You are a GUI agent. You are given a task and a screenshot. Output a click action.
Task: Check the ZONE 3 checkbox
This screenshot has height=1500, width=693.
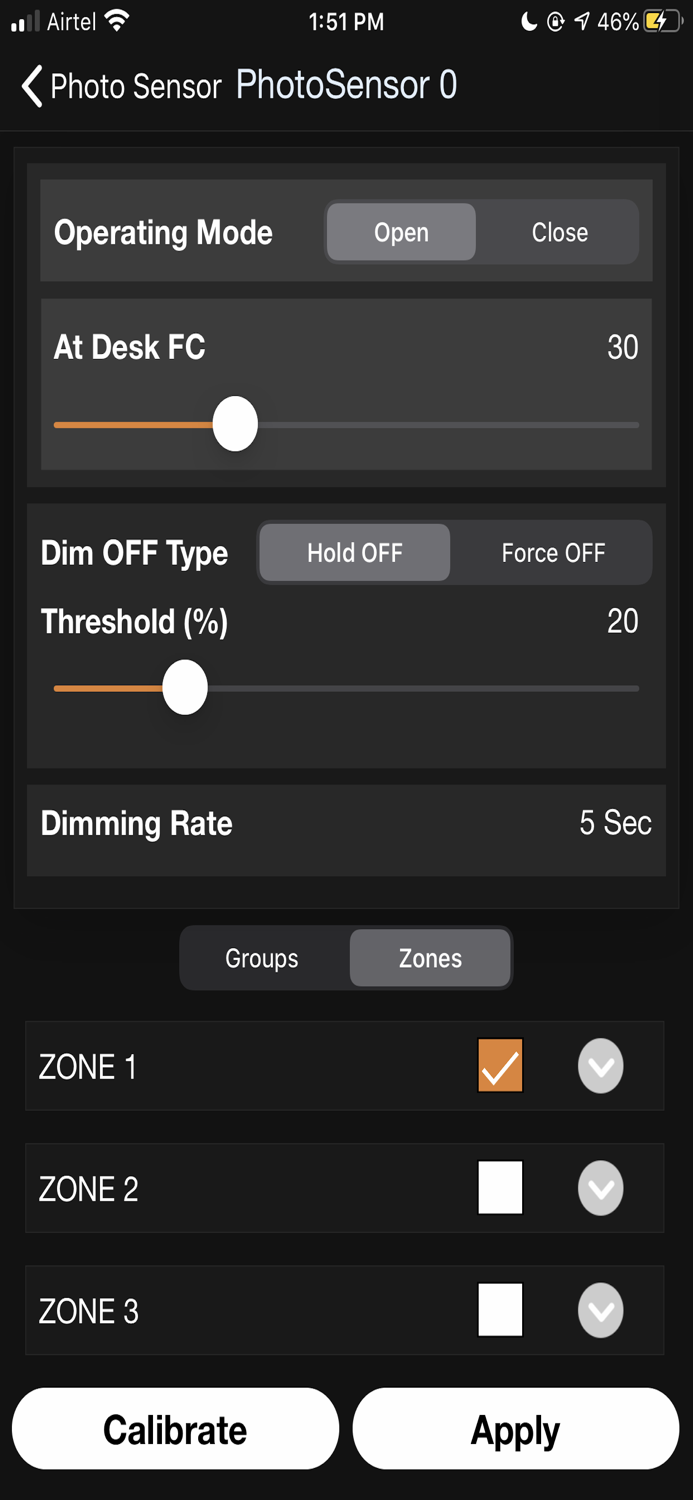(500, 1310)
